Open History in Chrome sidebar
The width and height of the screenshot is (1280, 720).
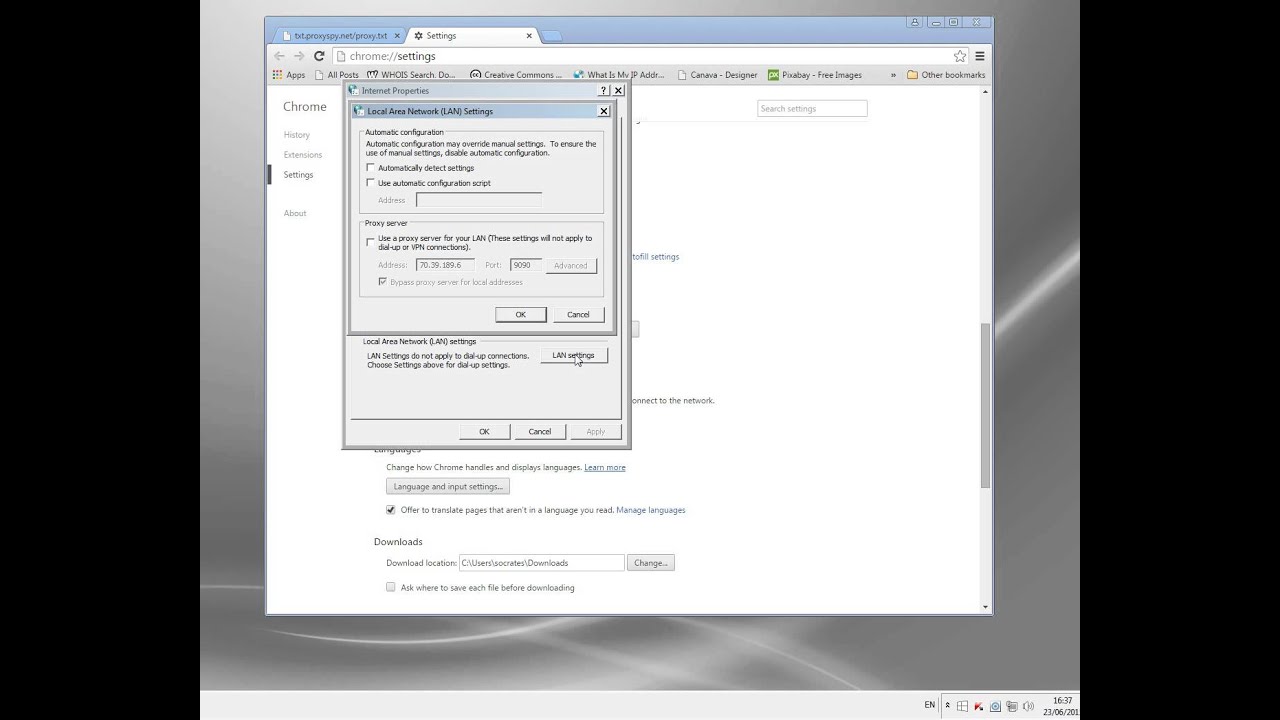click(x=297, y=135)
